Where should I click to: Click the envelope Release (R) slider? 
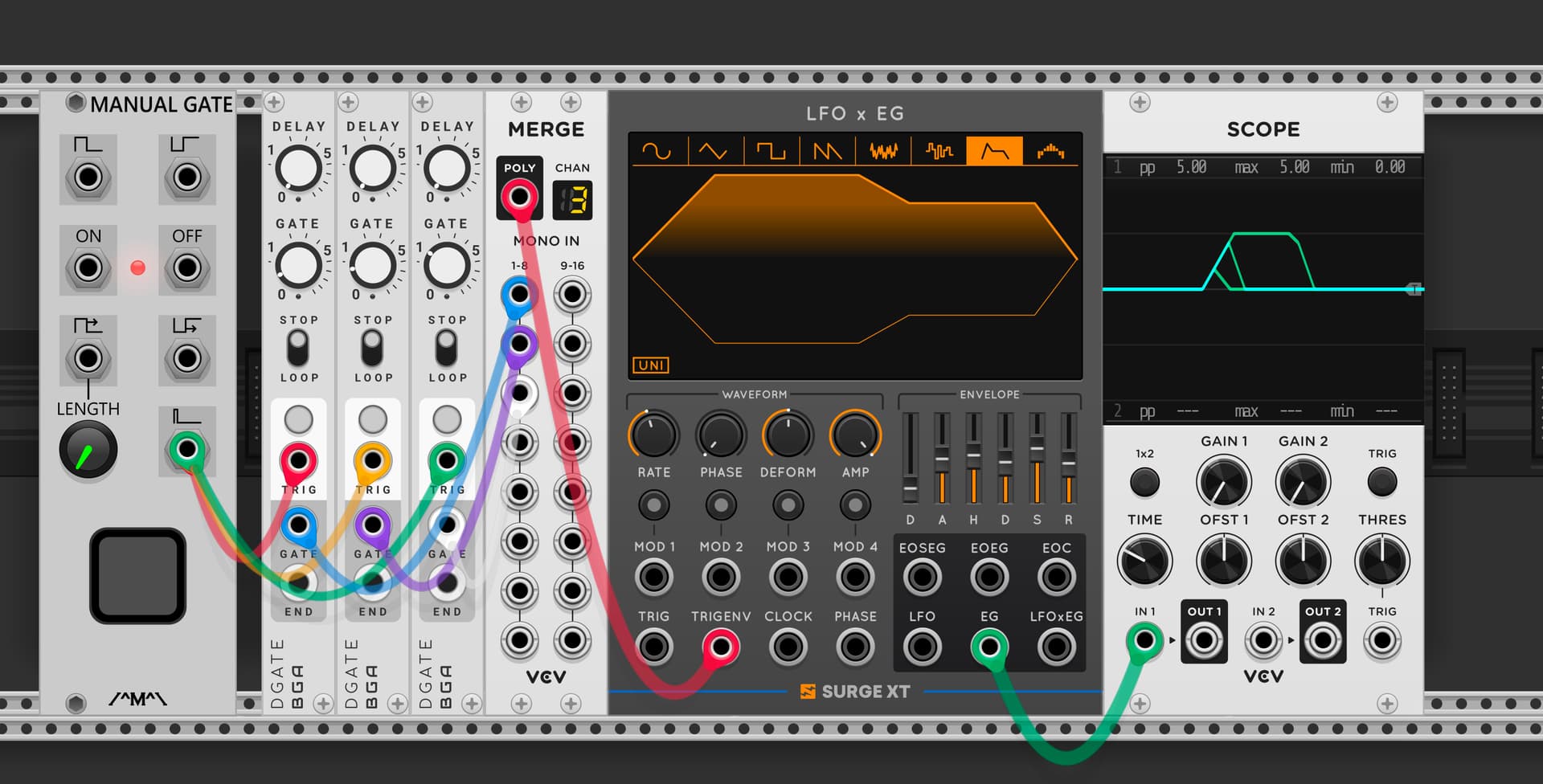[1068, 459]
